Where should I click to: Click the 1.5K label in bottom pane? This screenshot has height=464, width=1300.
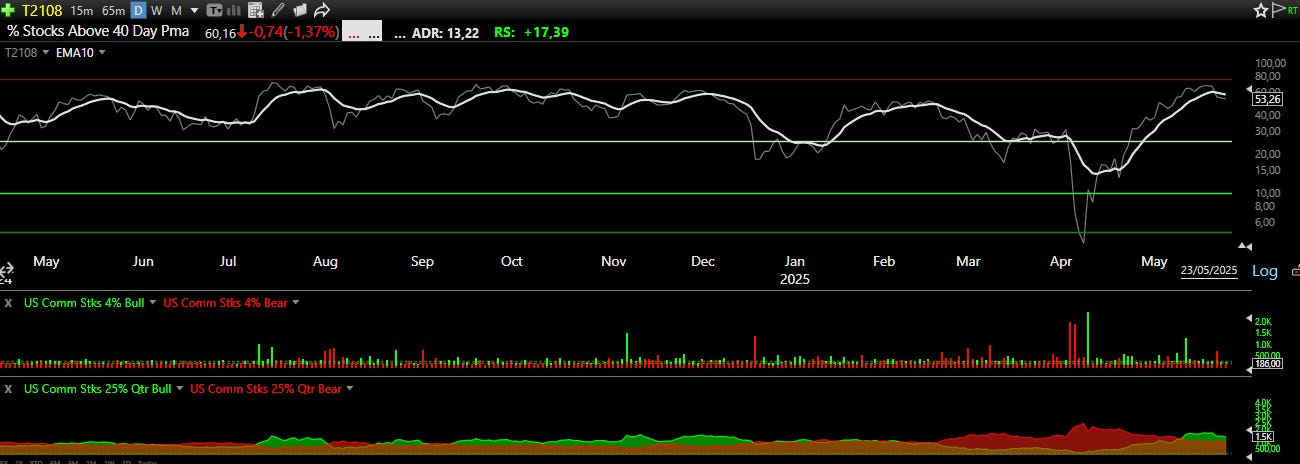[1264, 436]
